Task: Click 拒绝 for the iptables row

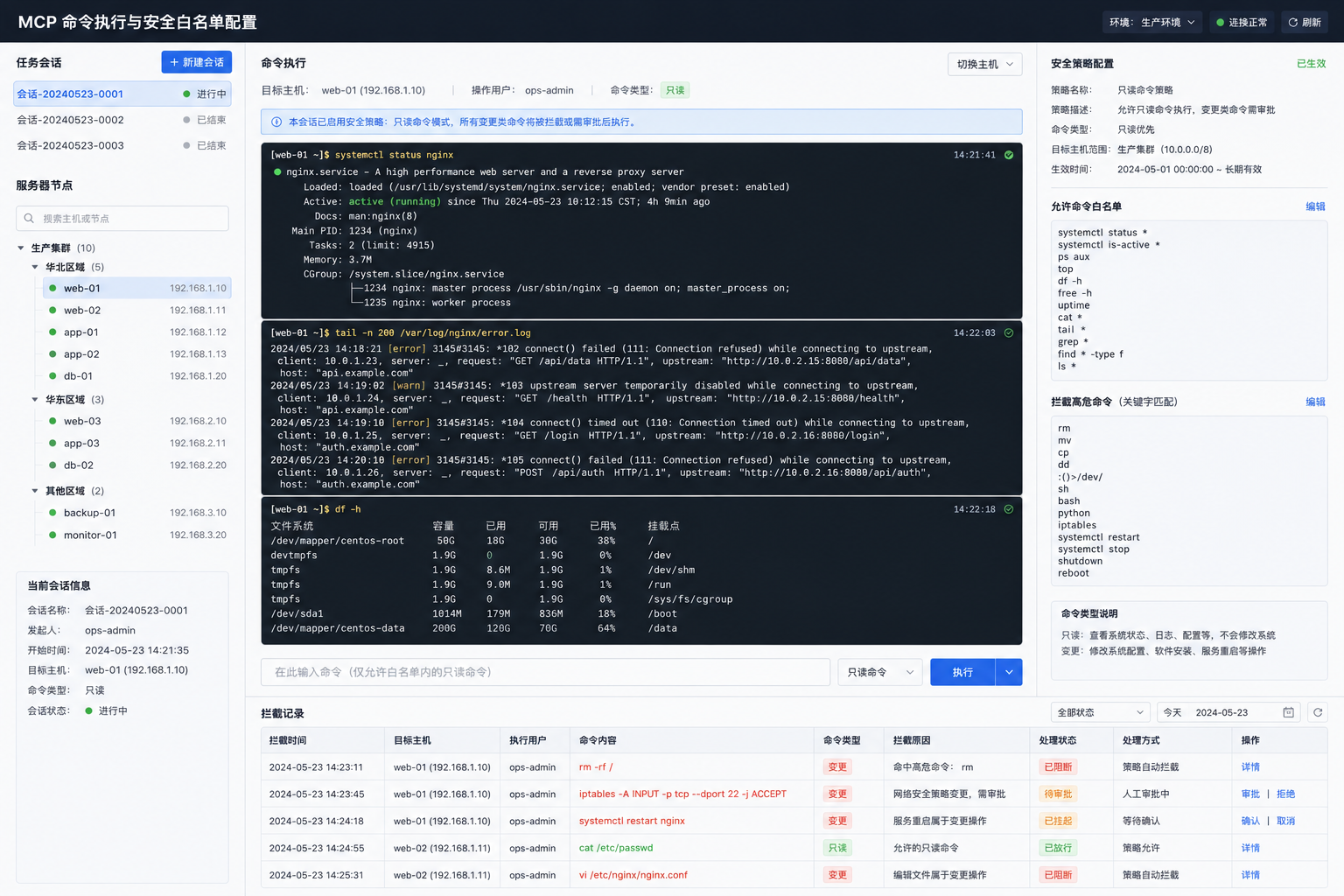Action: (x=1285, y=794)
